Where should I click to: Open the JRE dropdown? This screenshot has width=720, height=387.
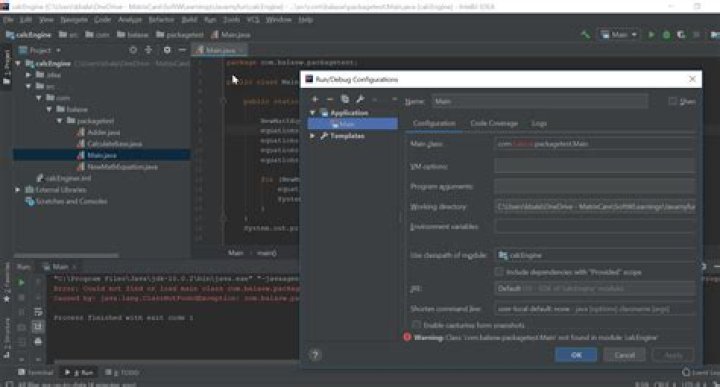pyautogui.click(x=595, y=289)
